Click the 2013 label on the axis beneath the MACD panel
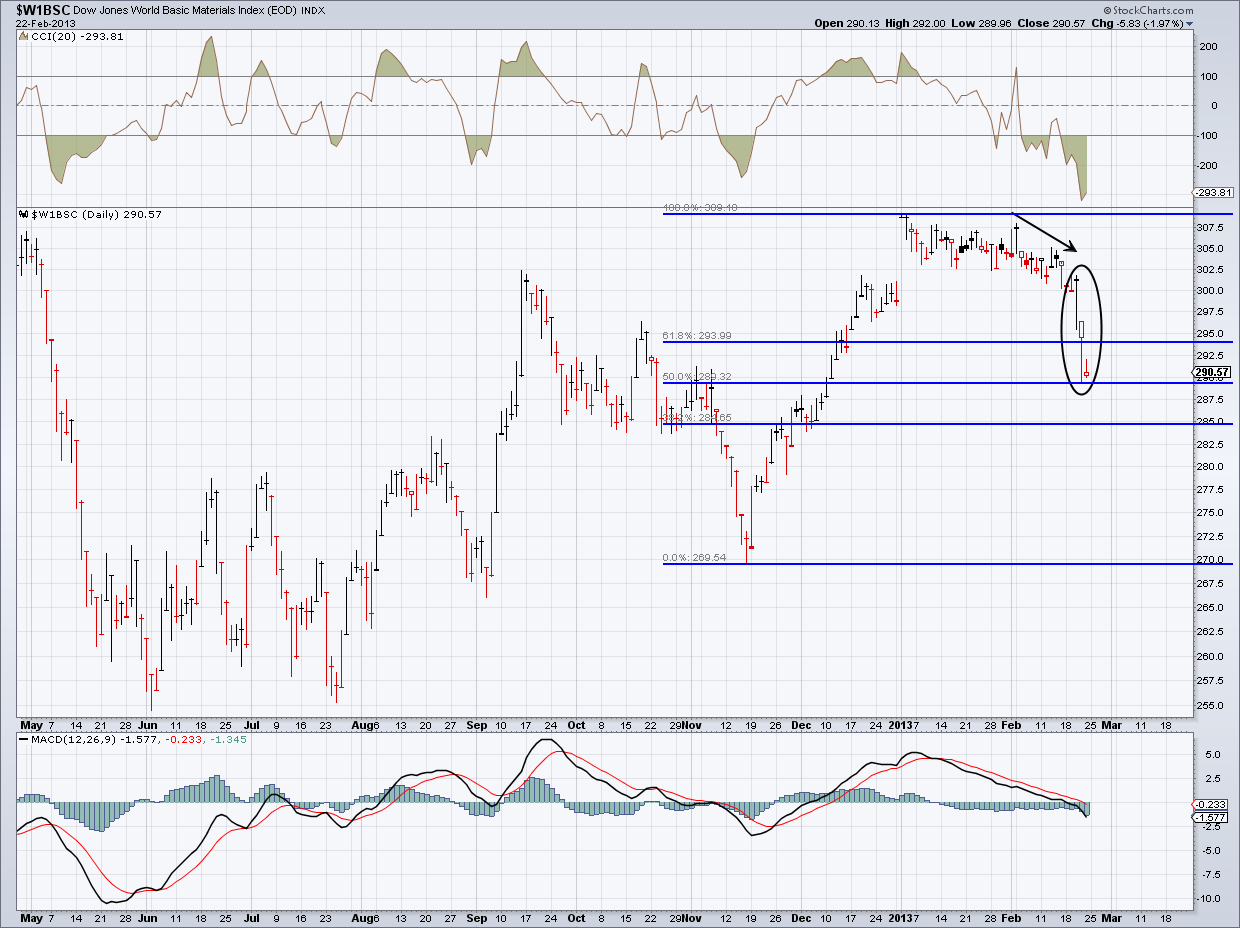1240x928 pixels. [899, 917]
